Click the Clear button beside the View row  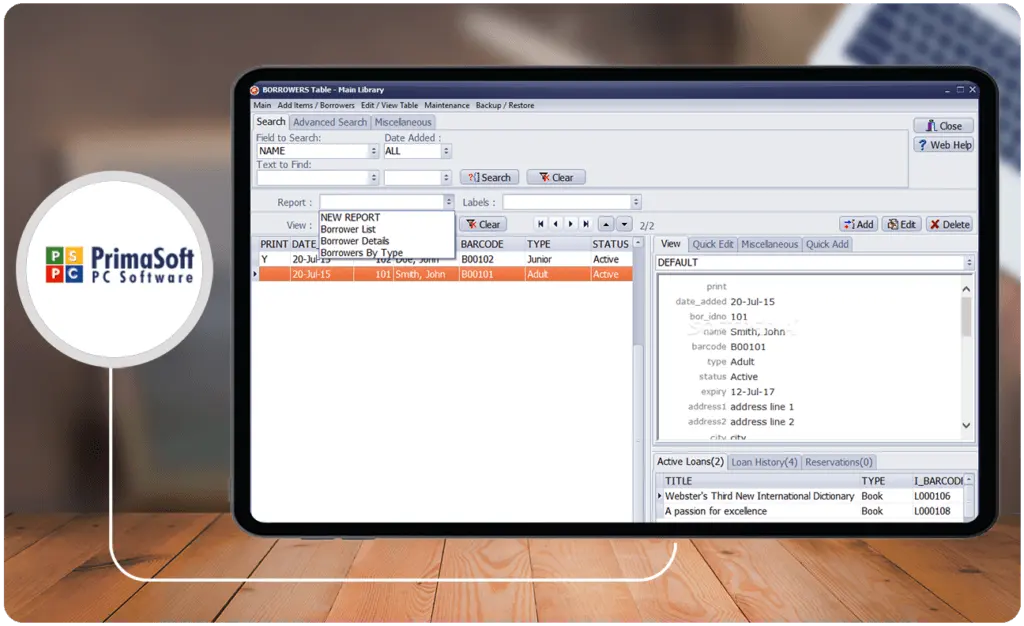(483, 224)
